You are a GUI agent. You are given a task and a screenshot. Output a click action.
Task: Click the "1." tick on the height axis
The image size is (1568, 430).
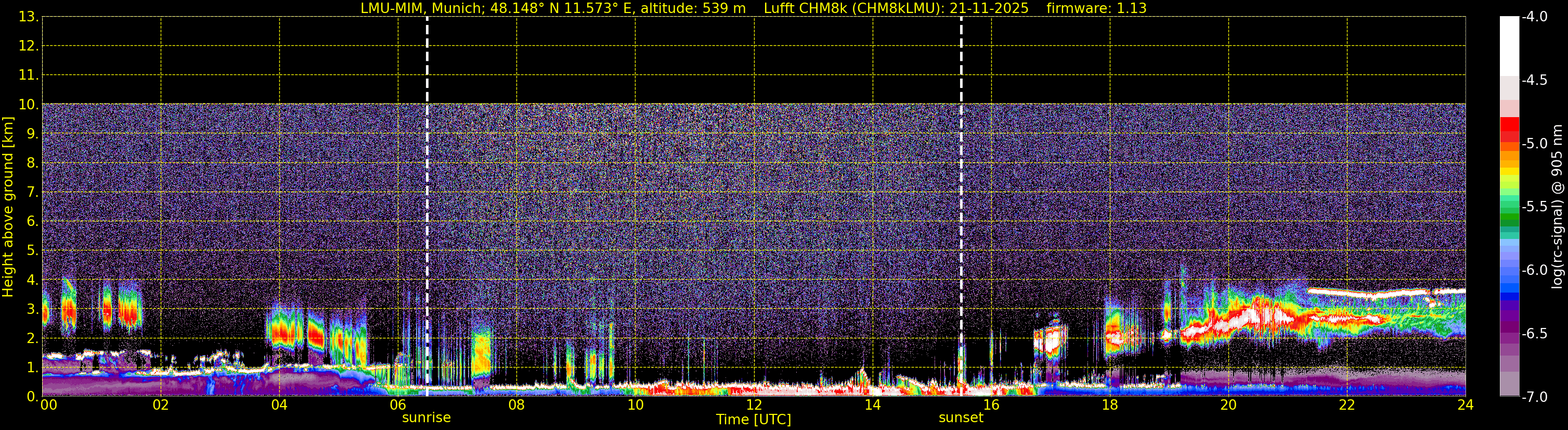[32, 367]
